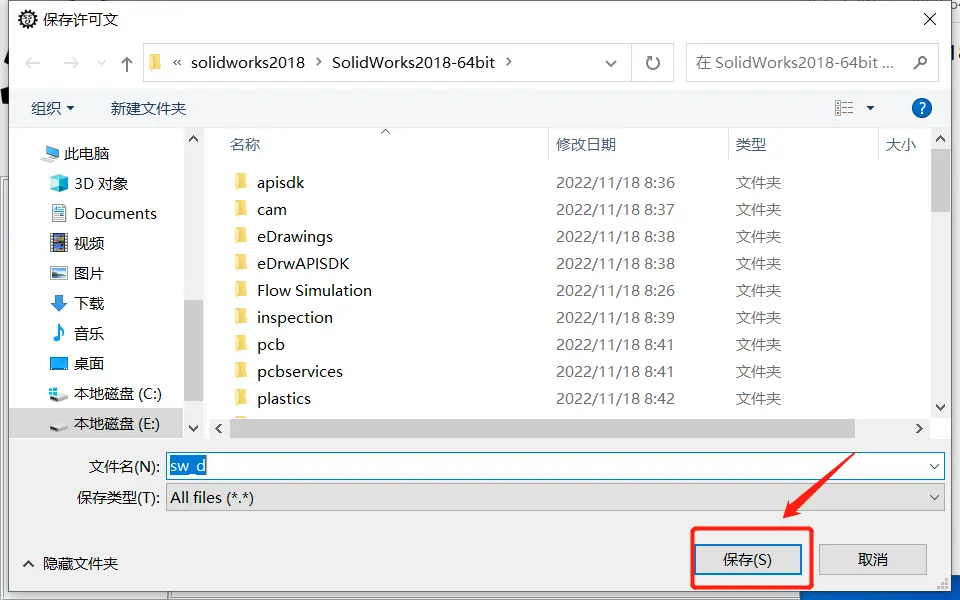The height and width of the screenshot is (600, 960).
Task: Sort by the 大小 column header
Action: pyautogui.click(x=901, y=144)
